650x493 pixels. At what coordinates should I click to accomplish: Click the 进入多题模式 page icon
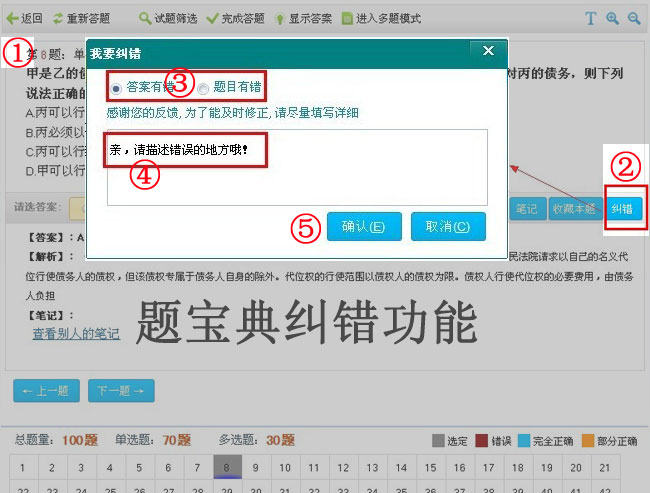(x=347, y=18)
